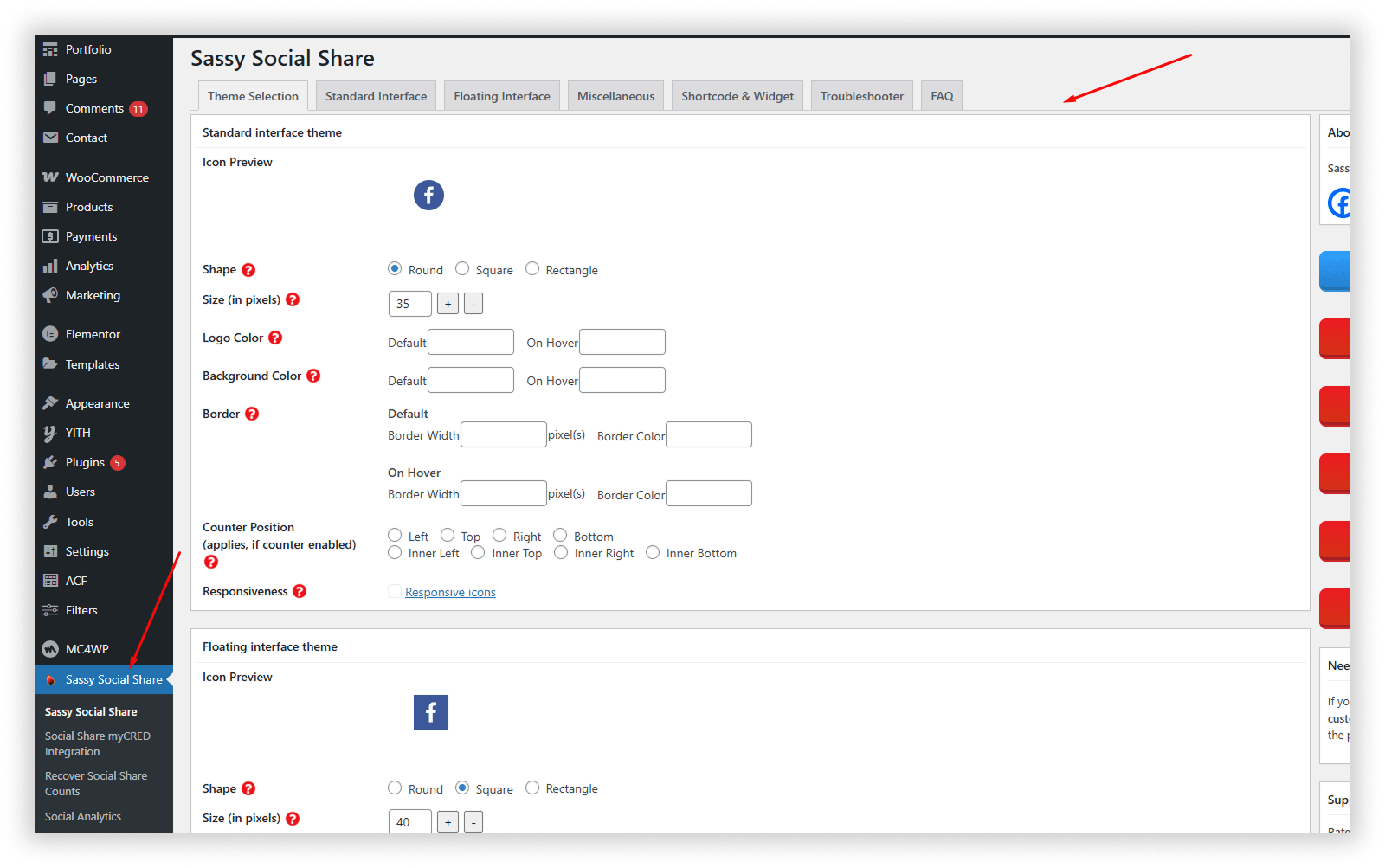
Task: Select the Square shape for standard interface
Action: [462, 269]
